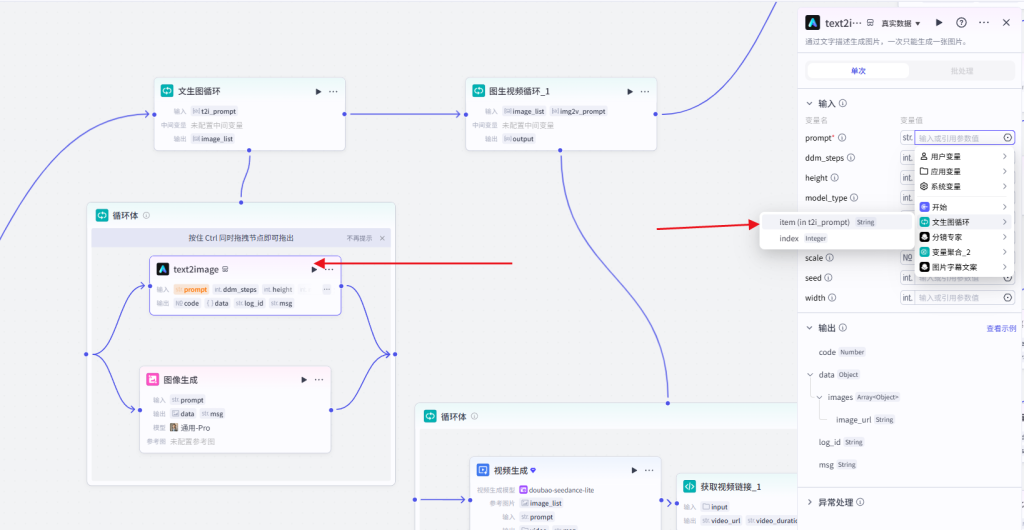Viewport: 1024px width, 530px height.
Task: Open more options on 视频生成 node
Action: tap(649, 470)
